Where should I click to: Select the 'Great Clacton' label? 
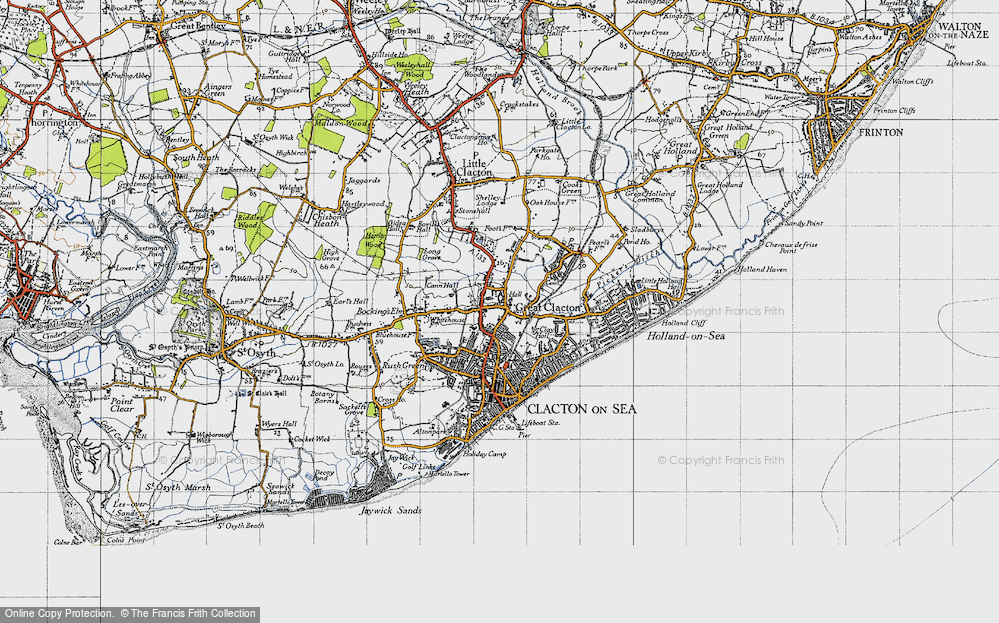548,308
